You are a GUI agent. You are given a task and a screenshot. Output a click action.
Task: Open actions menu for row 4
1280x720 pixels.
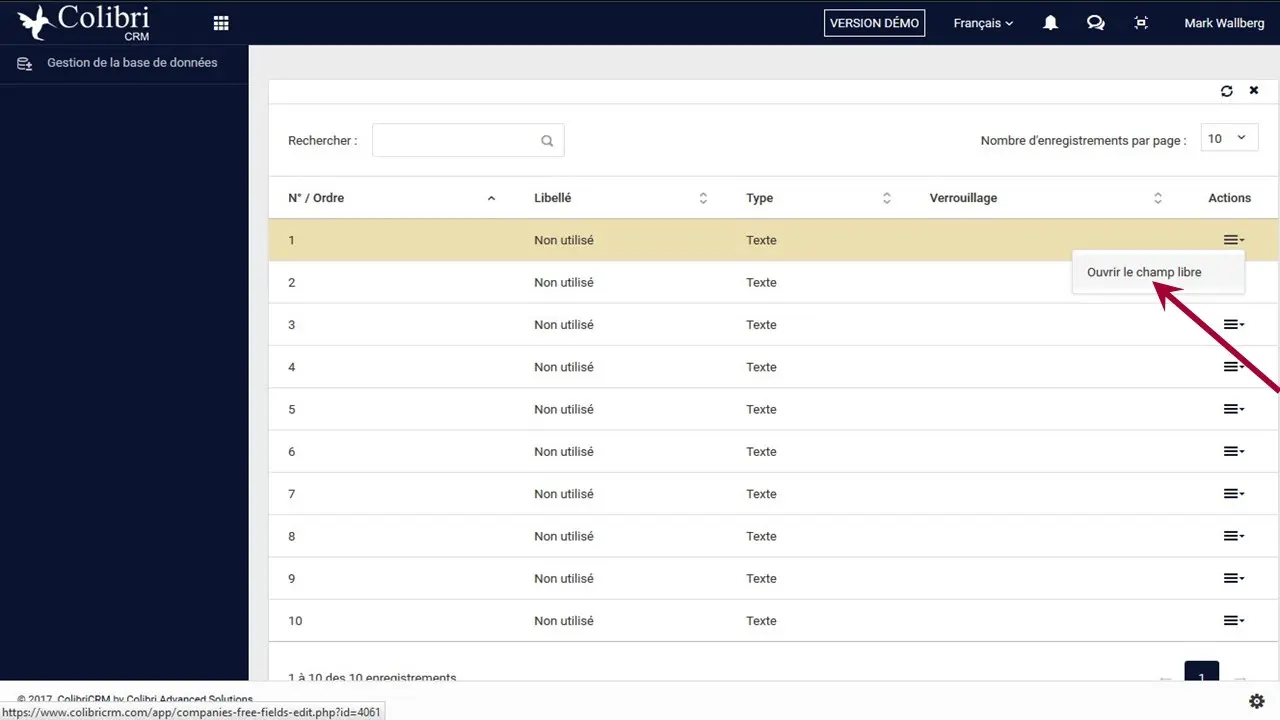pyautogui.click(x=1234, y=367)
